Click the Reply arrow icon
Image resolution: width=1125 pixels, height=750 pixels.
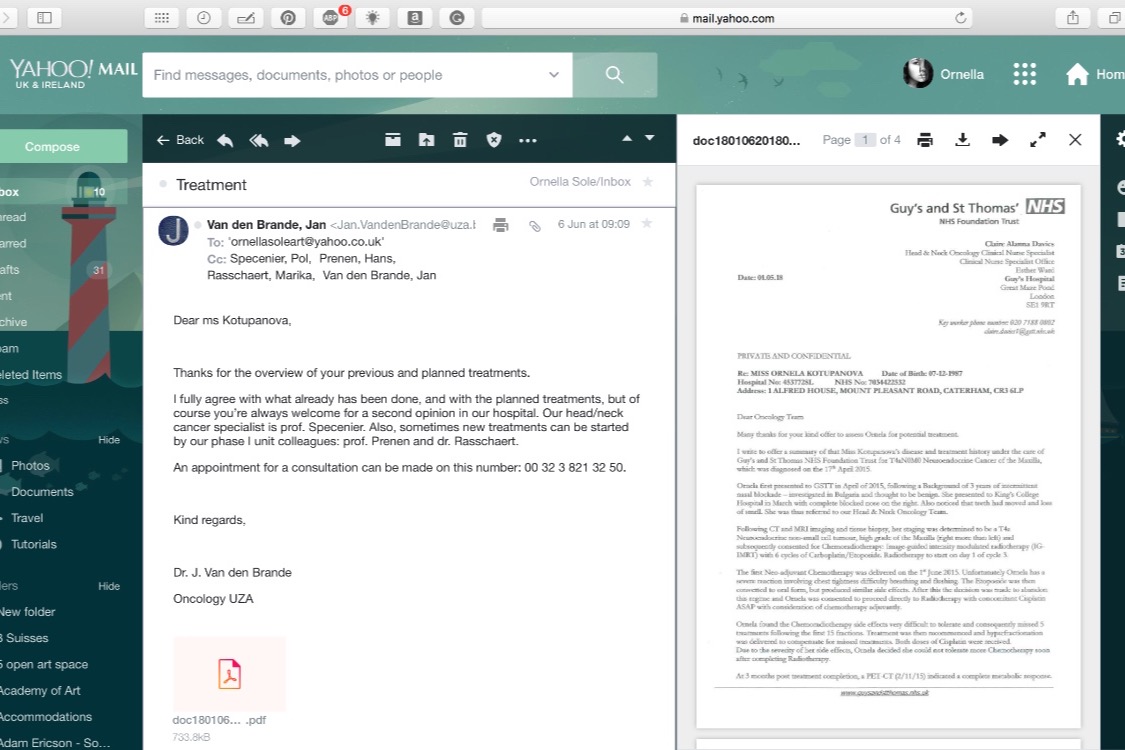coord(225,140)
